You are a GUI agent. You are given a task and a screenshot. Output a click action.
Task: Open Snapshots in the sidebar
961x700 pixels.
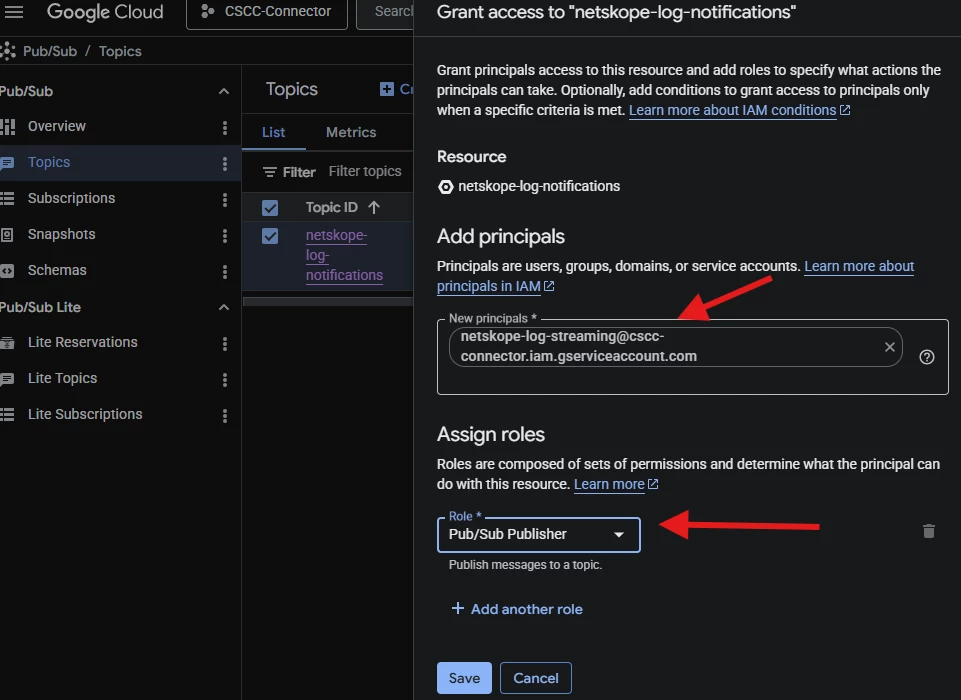point(61,234)
